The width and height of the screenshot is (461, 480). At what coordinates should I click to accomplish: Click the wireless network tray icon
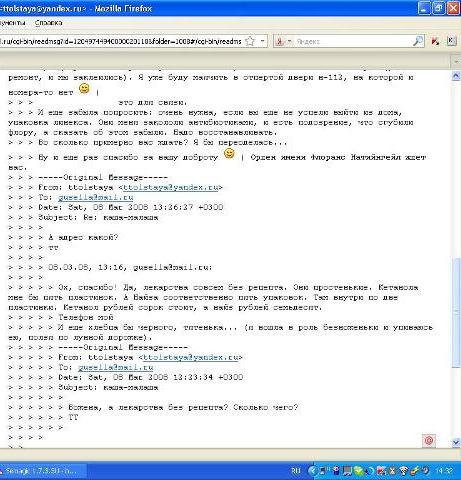(x=403, y=471)
